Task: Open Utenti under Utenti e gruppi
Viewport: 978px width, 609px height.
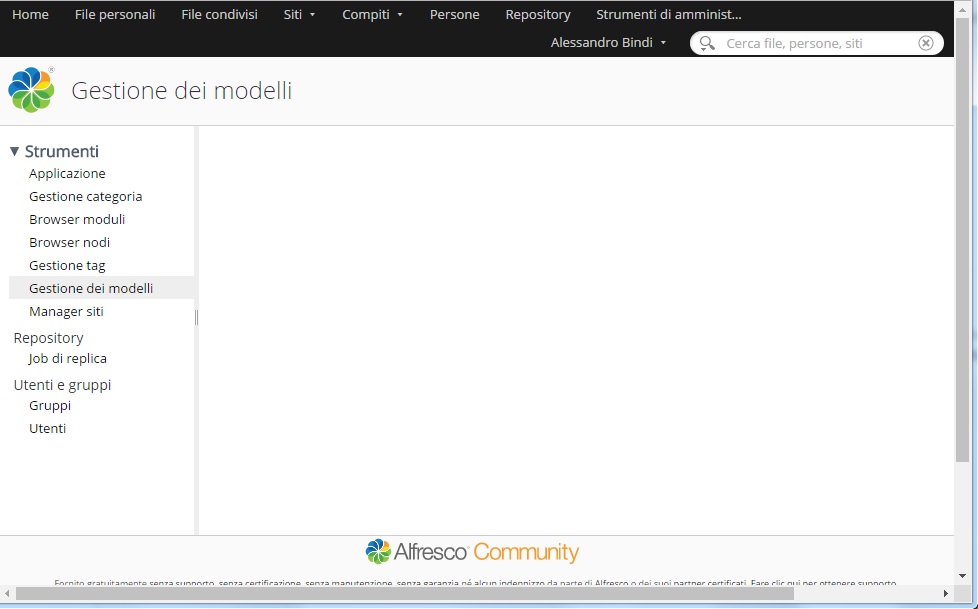Action: 48,429
